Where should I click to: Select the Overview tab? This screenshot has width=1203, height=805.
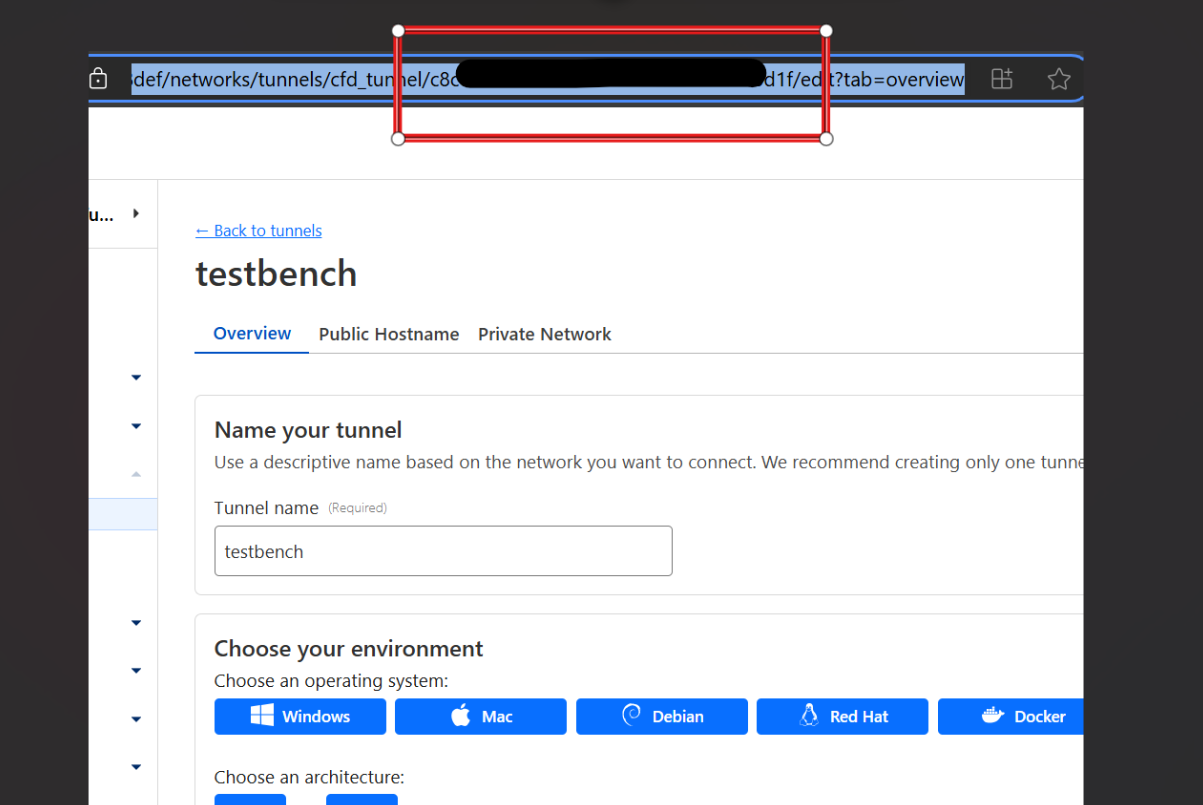point(252,333)
